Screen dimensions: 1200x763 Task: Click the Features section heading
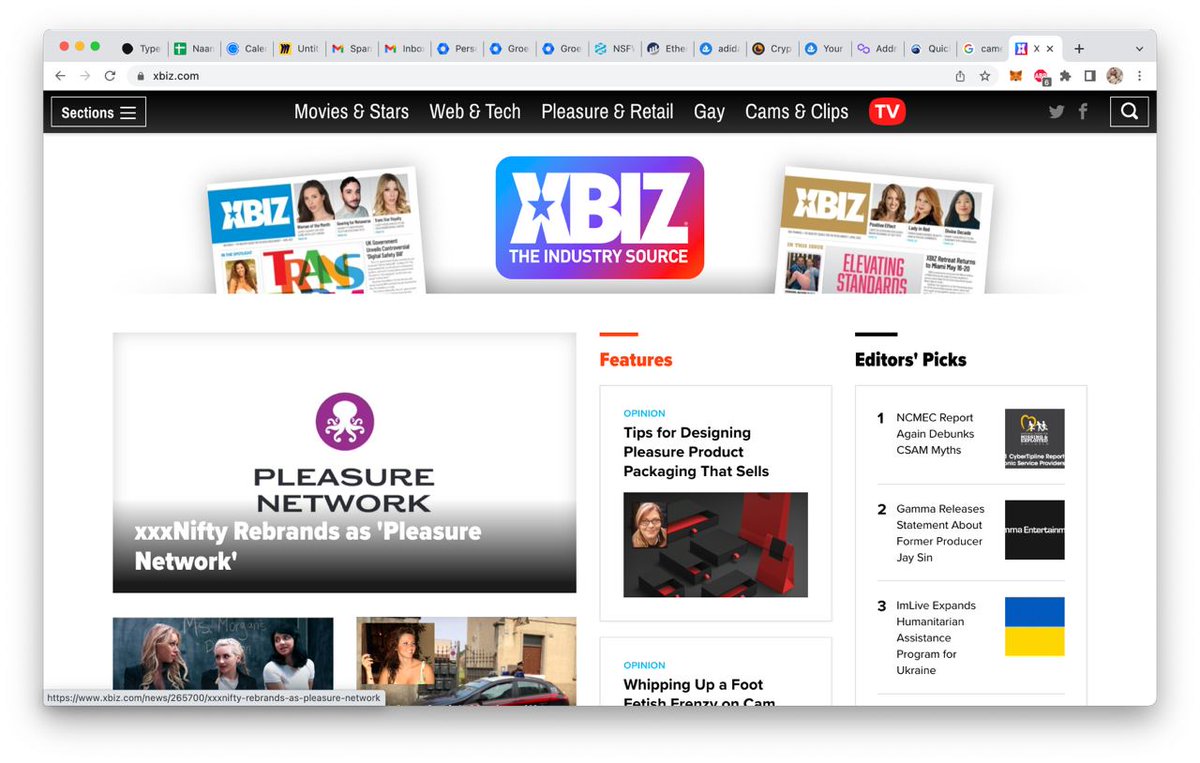[x=636, y=360]
